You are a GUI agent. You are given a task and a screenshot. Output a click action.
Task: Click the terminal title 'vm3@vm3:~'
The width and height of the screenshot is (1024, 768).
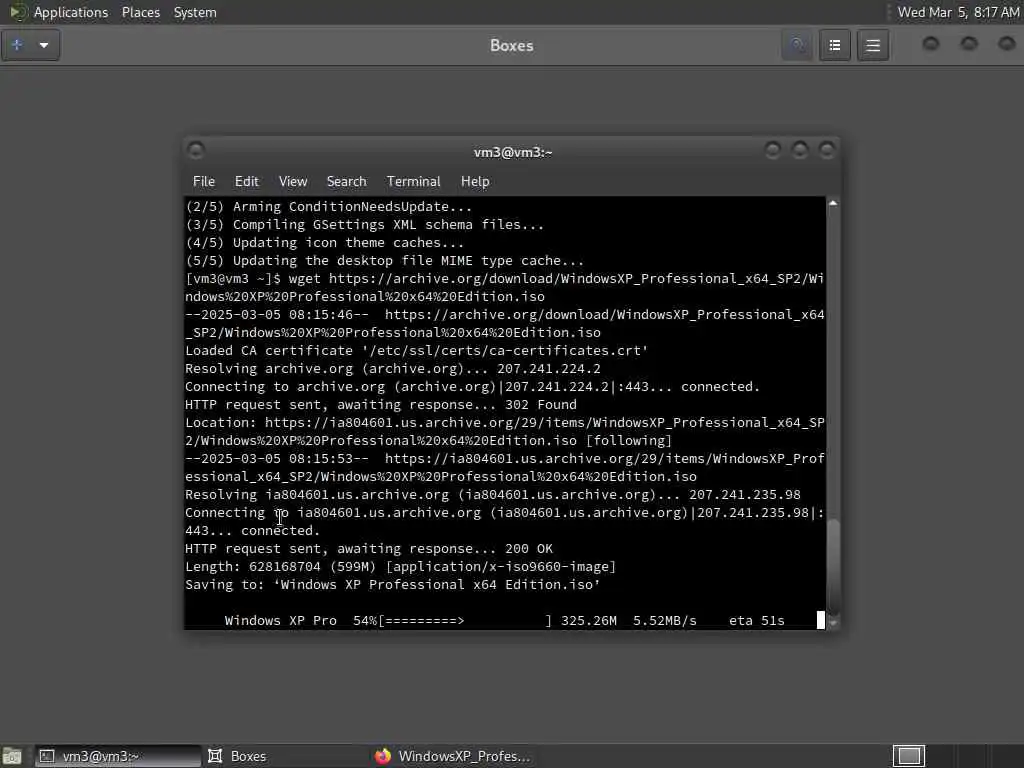[x=513, y=152]
